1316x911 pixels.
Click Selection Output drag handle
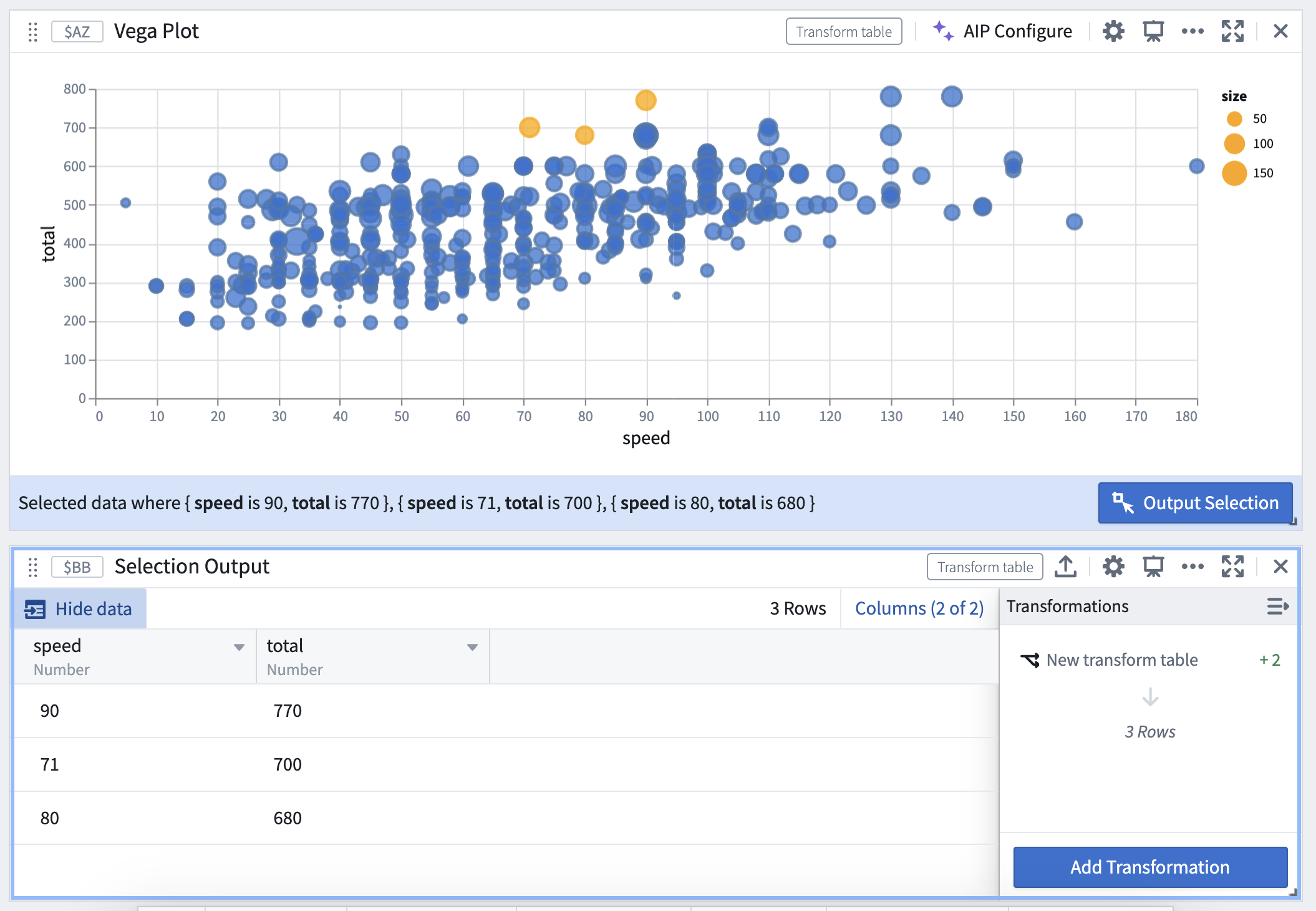click(33, 567)
